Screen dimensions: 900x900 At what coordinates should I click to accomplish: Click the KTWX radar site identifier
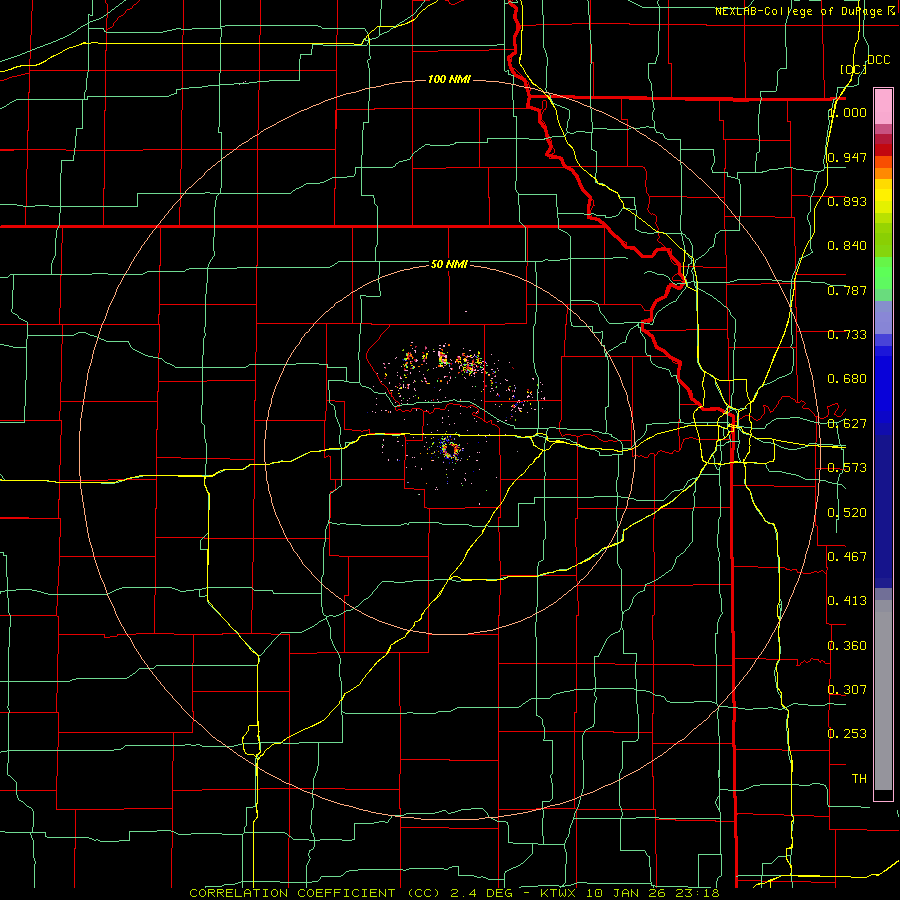pos(558,893)
